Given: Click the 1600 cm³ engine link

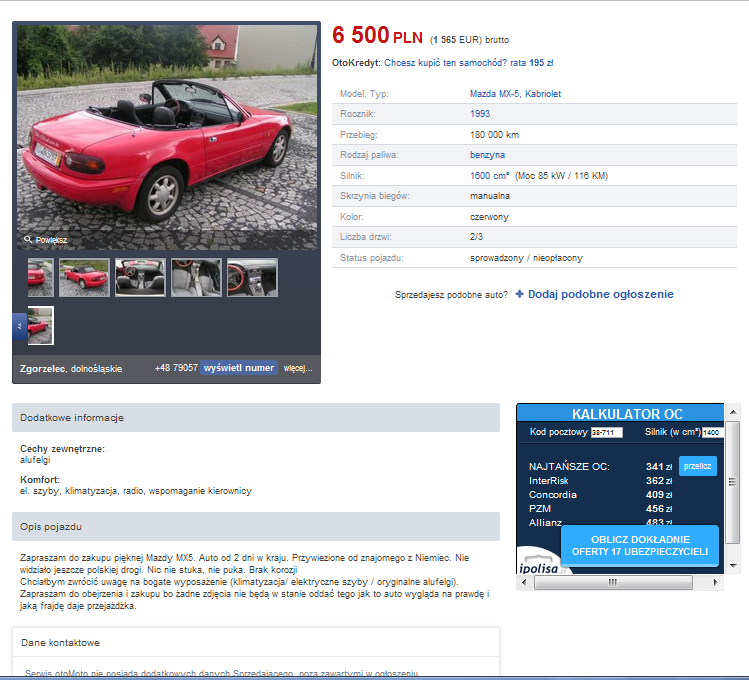Looking at the screenshot, I should click(x=490, y=176).
